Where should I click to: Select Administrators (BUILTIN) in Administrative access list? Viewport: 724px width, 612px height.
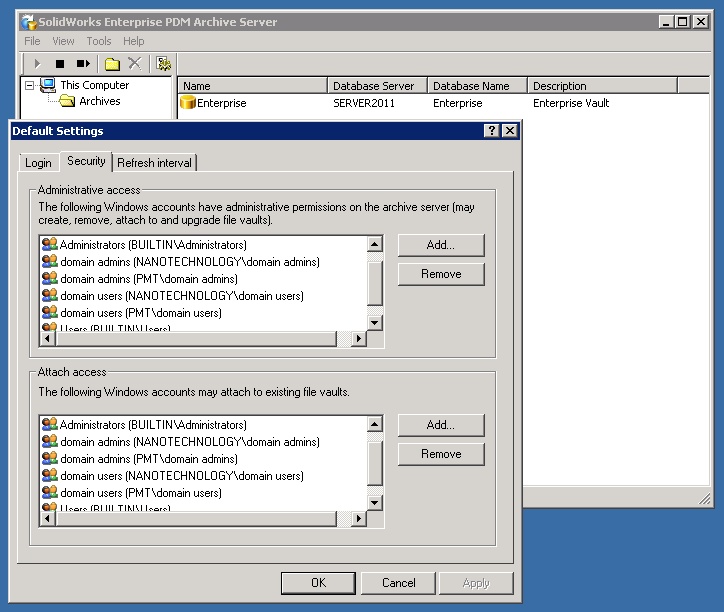tap(145, 244)
